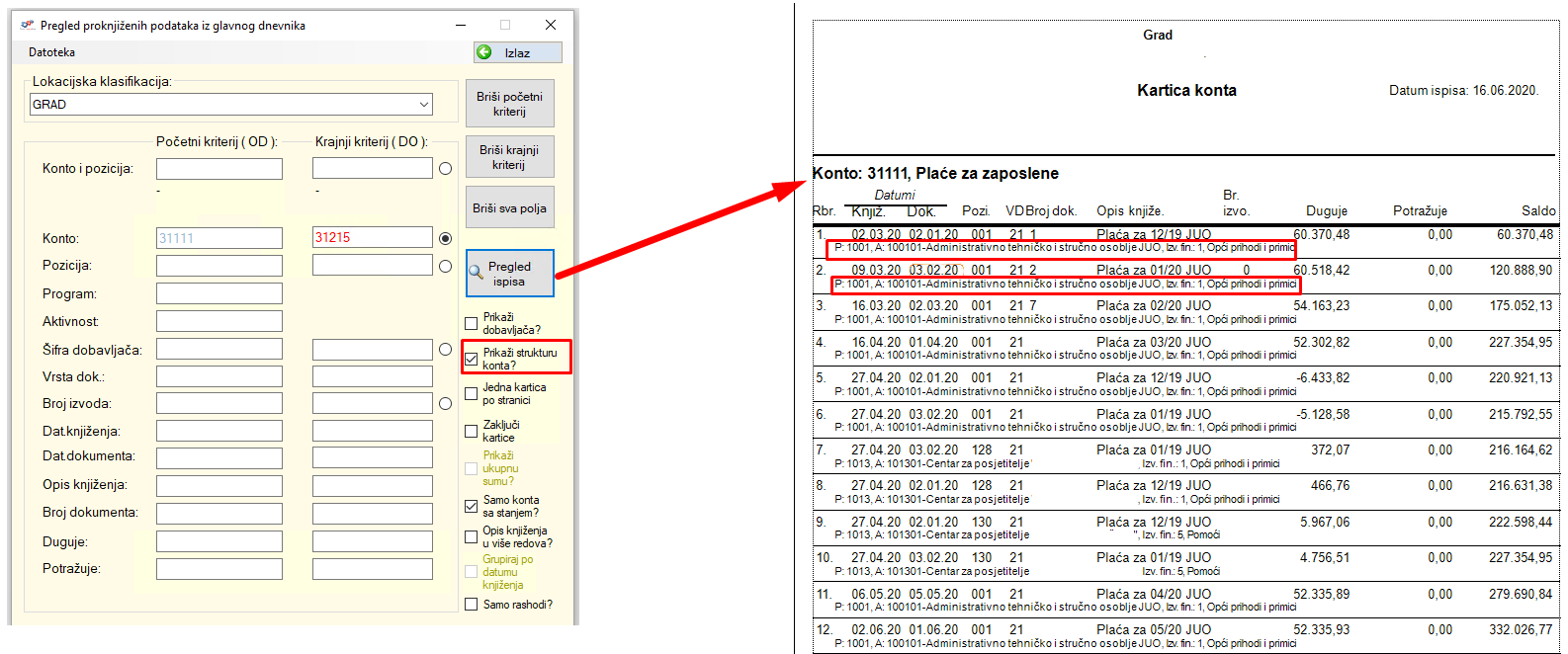The image size is (1568, 654).
Task: Click the Opis knjiženja start input field
Action: coord(218,485)
